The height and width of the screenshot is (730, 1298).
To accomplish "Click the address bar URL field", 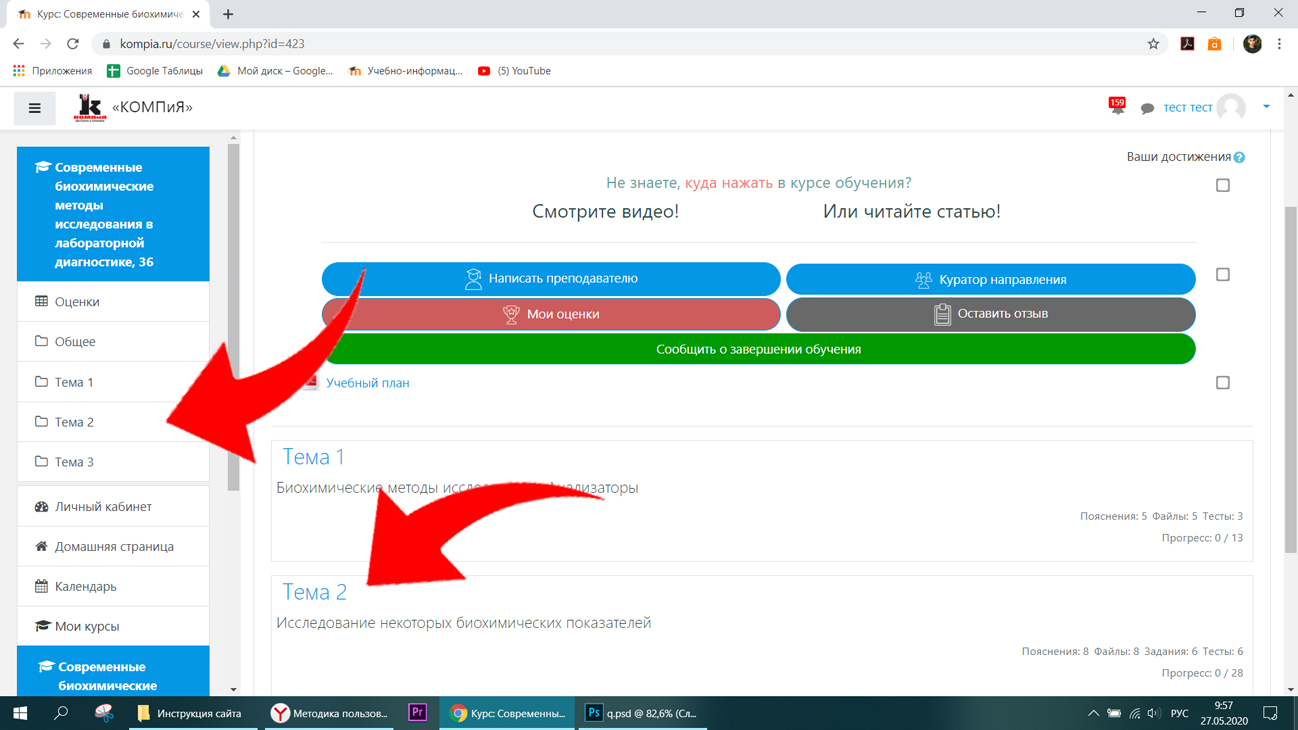I will [630, 44].
